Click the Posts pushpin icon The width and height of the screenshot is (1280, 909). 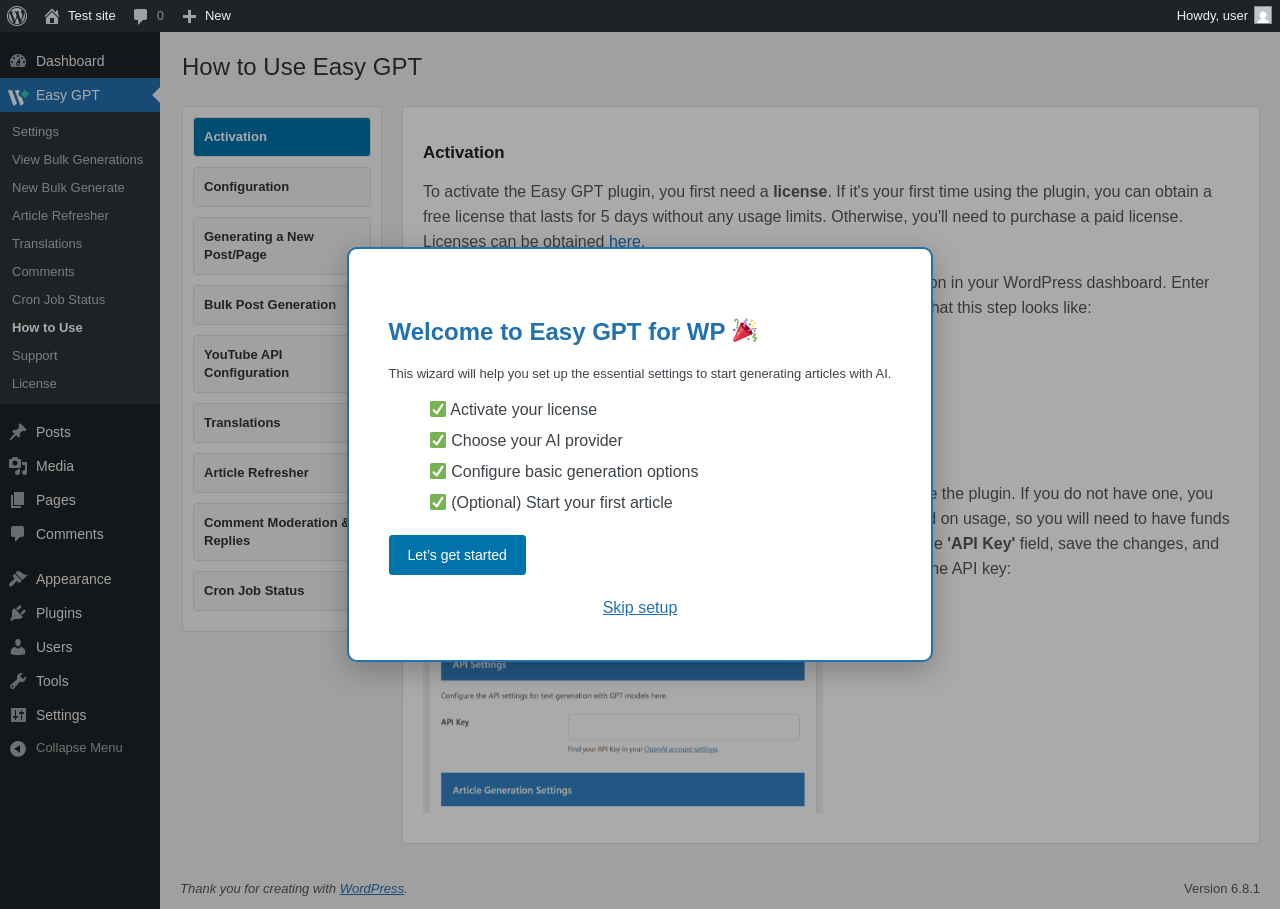[18, 432]
